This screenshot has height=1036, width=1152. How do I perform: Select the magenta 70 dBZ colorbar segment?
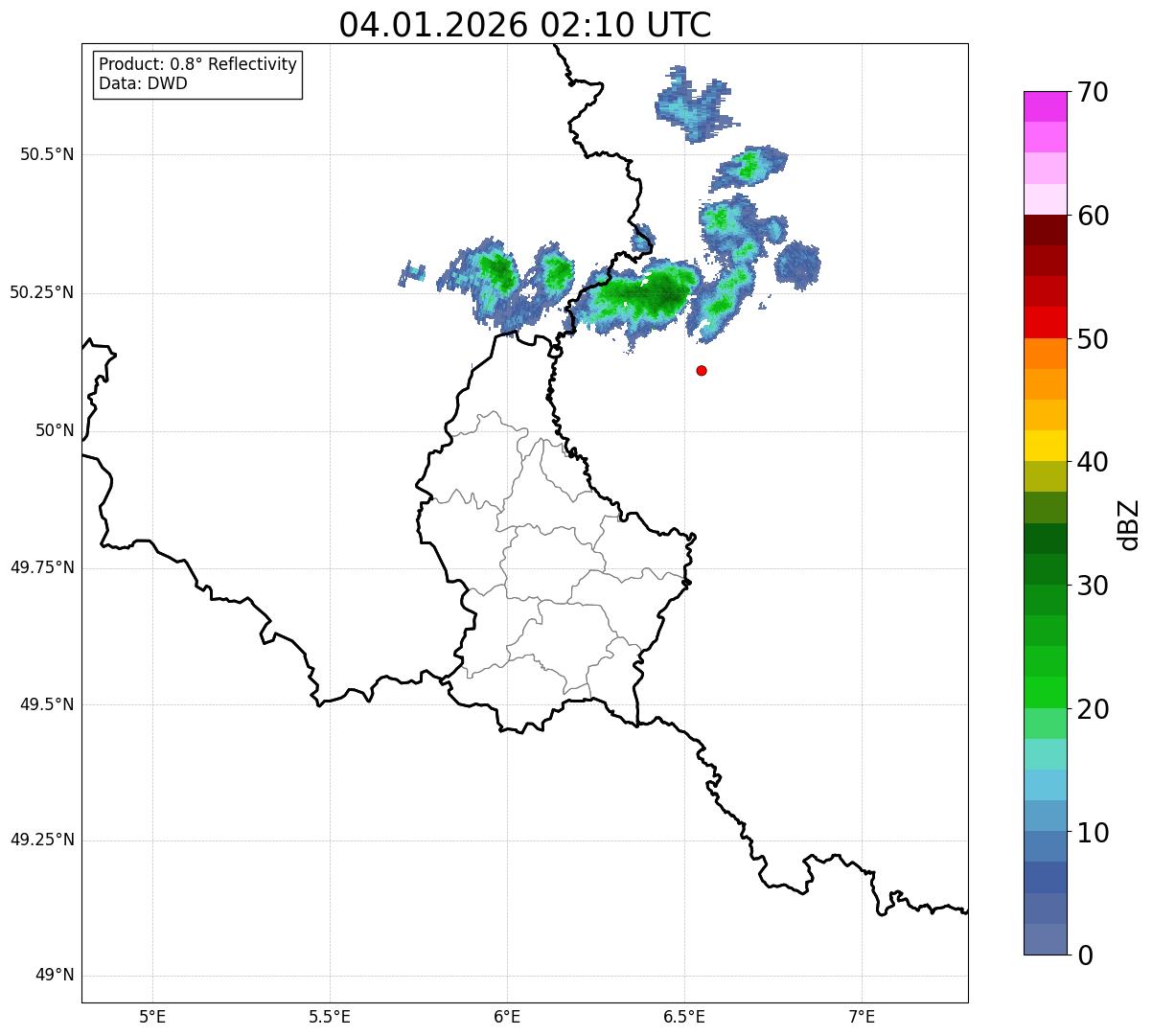[1045, 106]
